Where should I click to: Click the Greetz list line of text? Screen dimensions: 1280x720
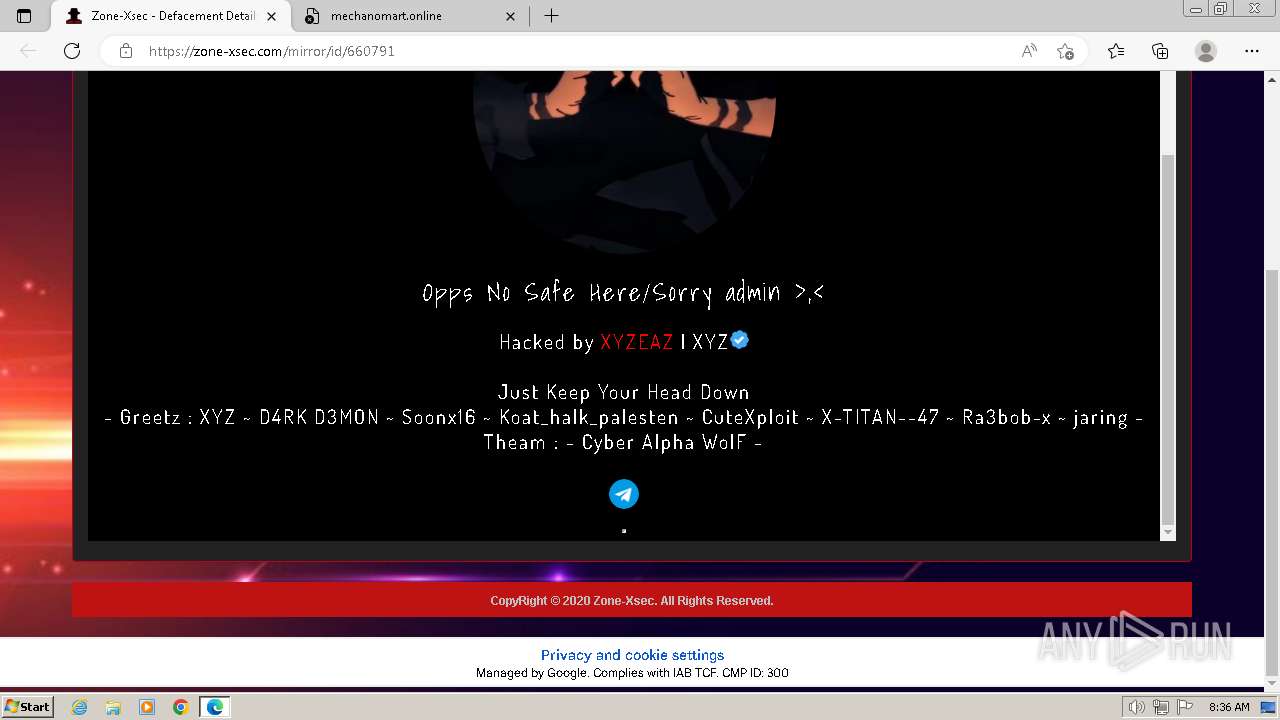623,417
